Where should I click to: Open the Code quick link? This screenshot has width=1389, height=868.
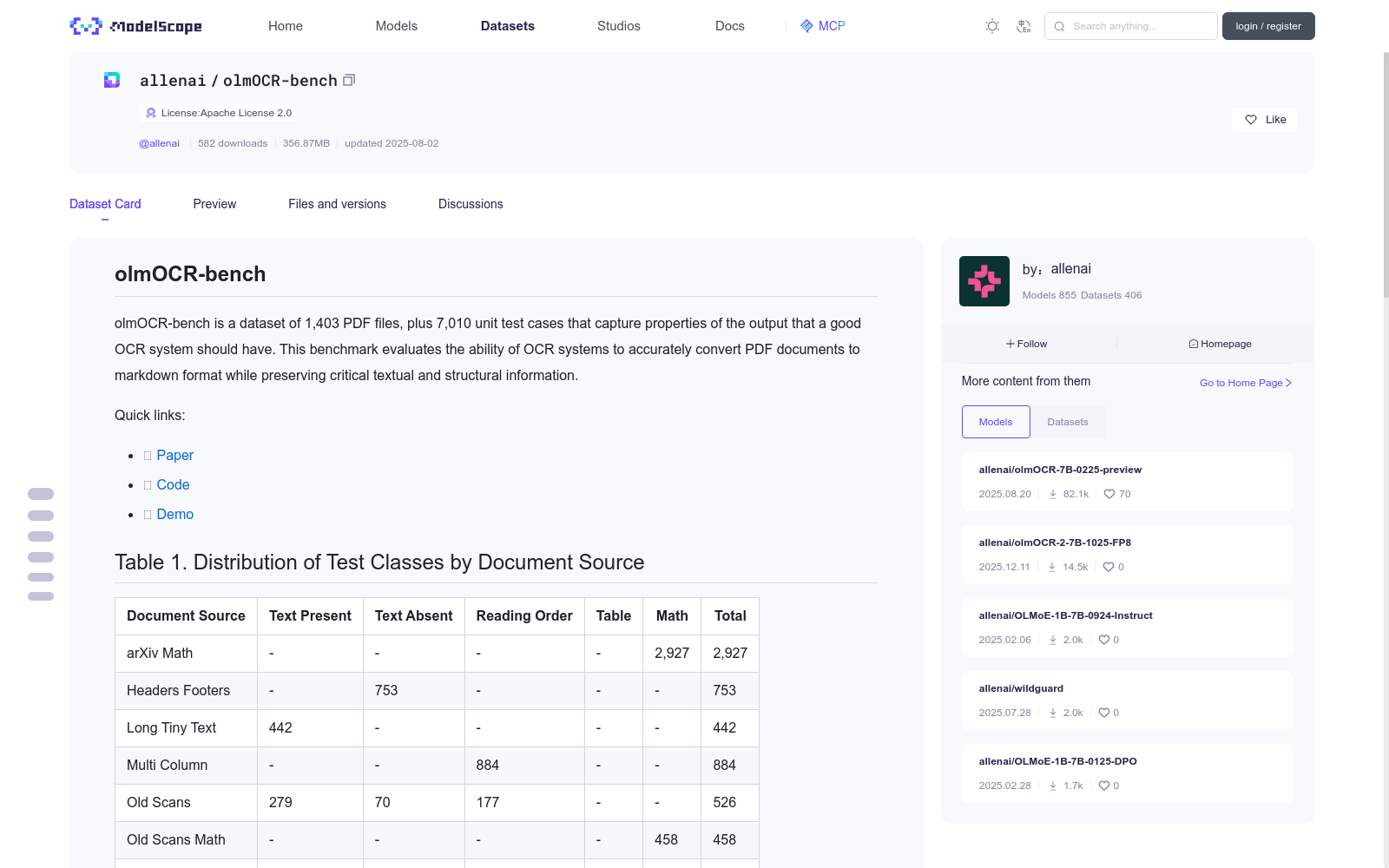click(x=173, y=485)
